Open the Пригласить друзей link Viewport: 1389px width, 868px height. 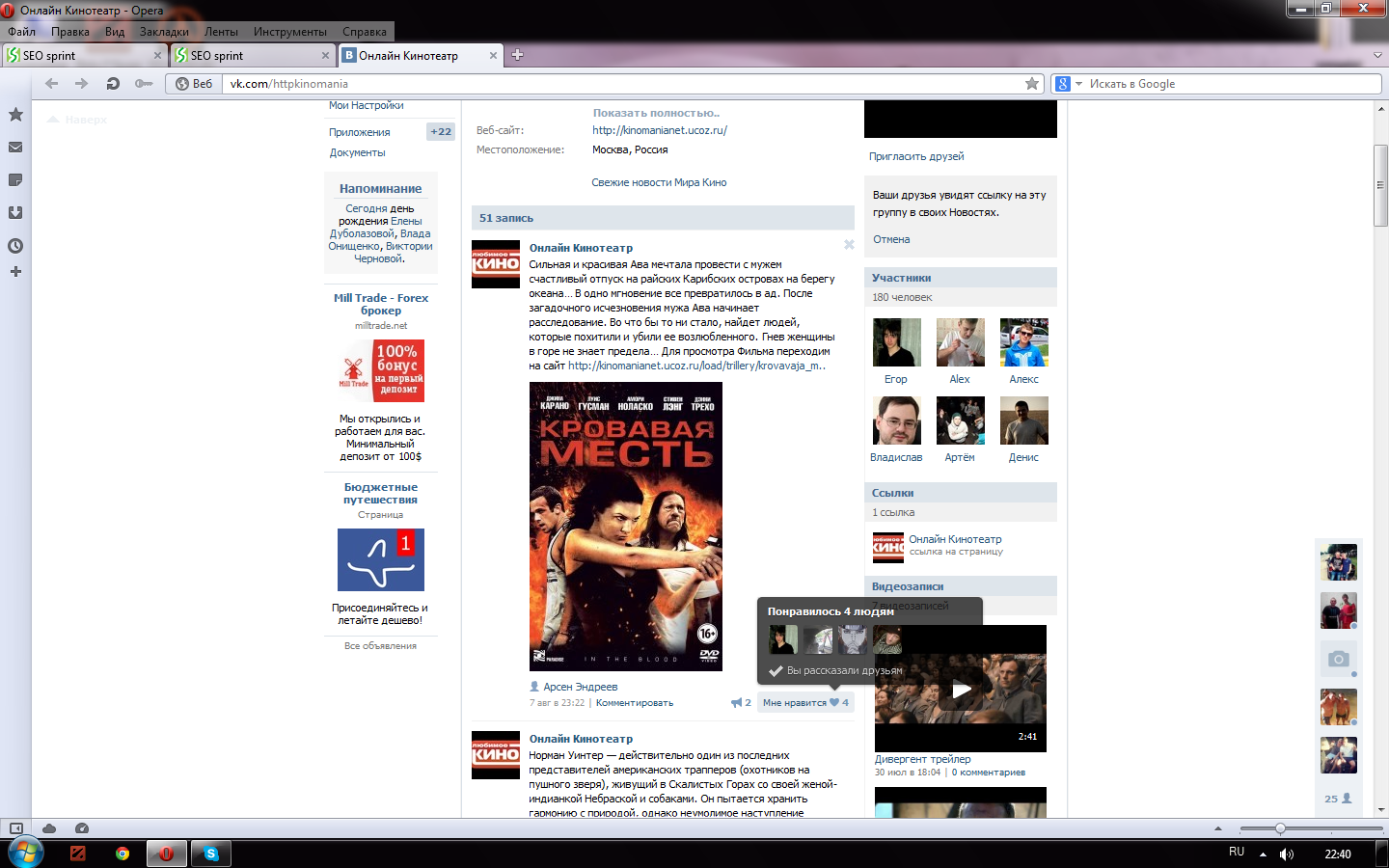coord(916,156)
